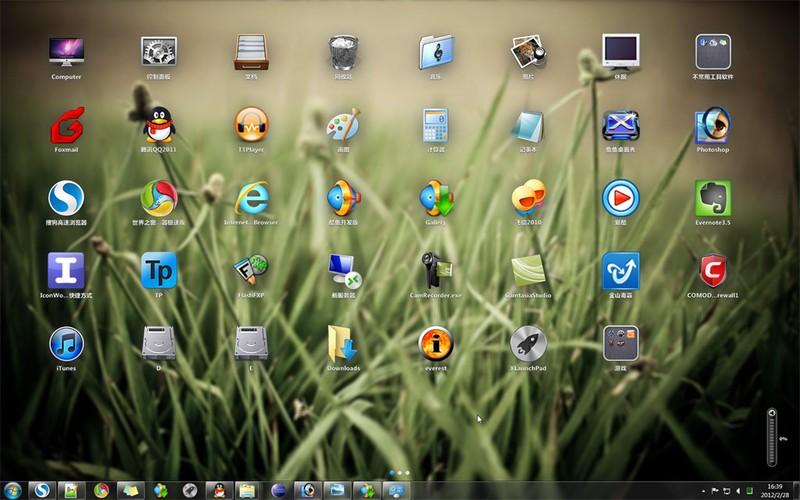Launch IconWorkshop shortcut
The image size is (800, 500).
(x=66, y=271)
